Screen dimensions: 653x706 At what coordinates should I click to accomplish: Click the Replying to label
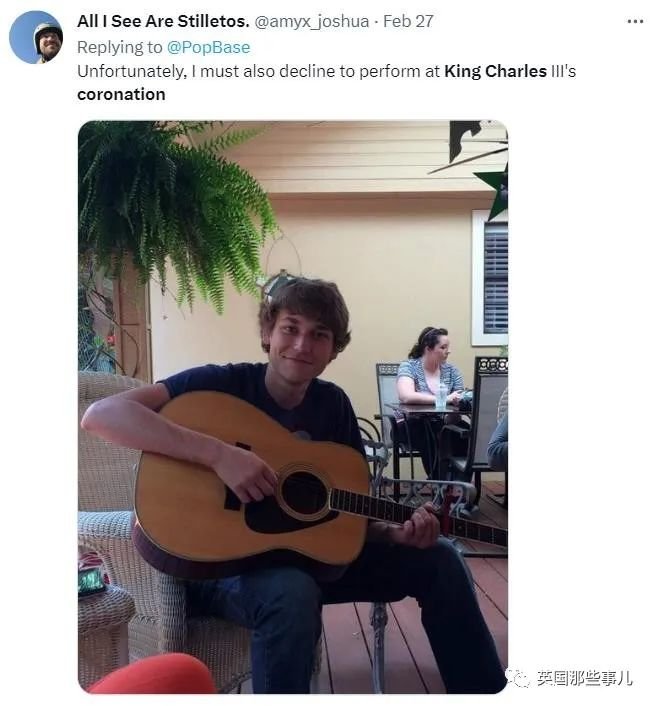click(119, 47)
